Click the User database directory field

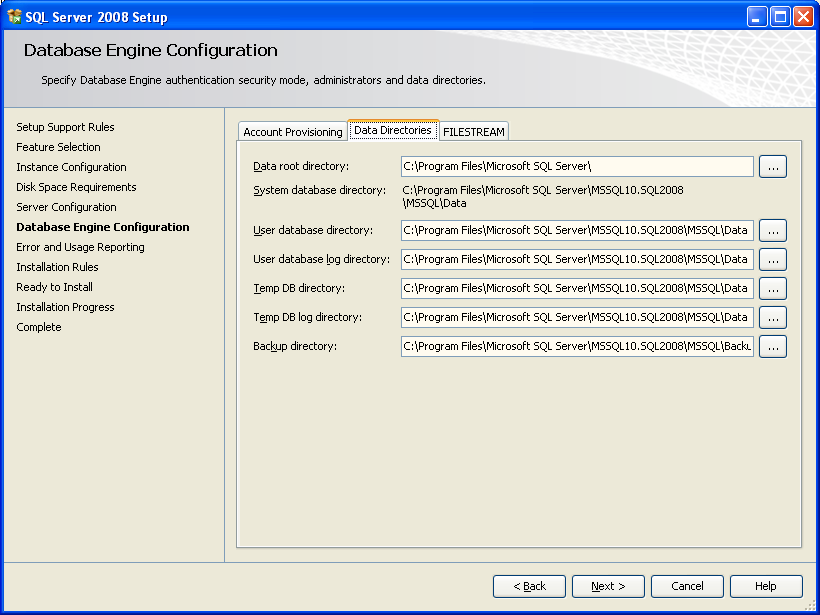click(577, 231)
